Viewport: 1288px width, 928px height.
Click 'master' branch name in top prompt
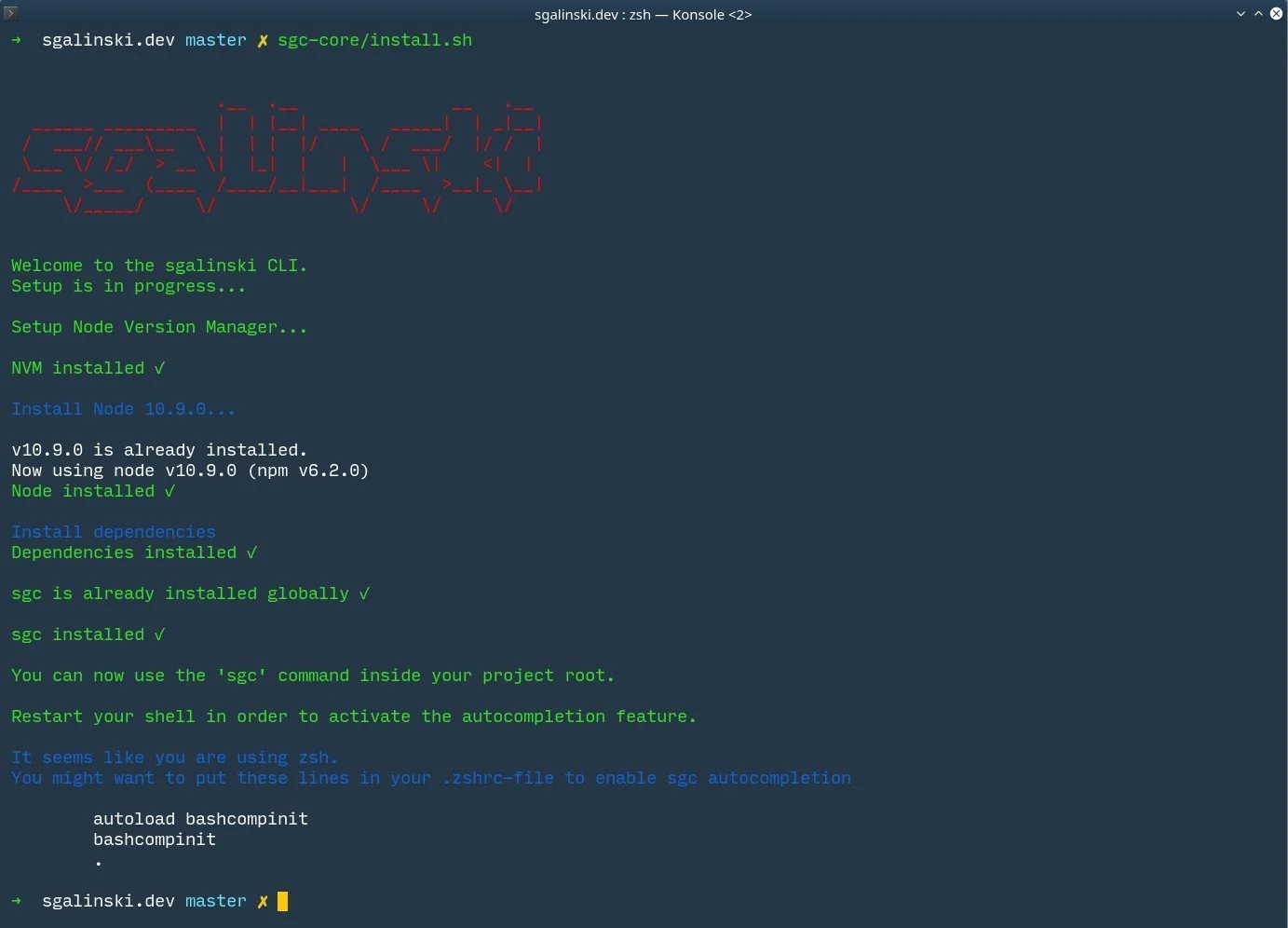216,40
